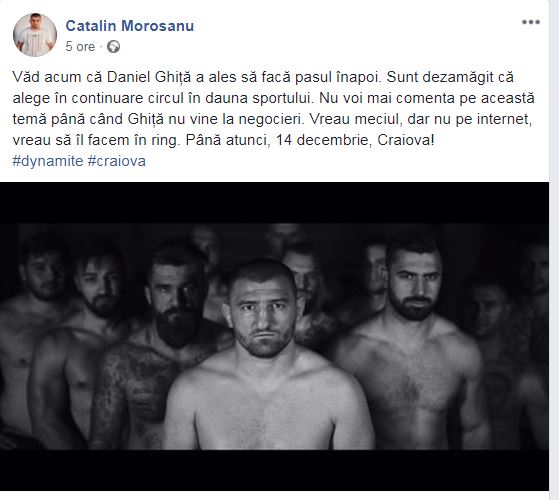The width and height of the screenshot is (559, 500).
Task: Click the bottom black letterbox bar of video
Action: coord(274,470)
